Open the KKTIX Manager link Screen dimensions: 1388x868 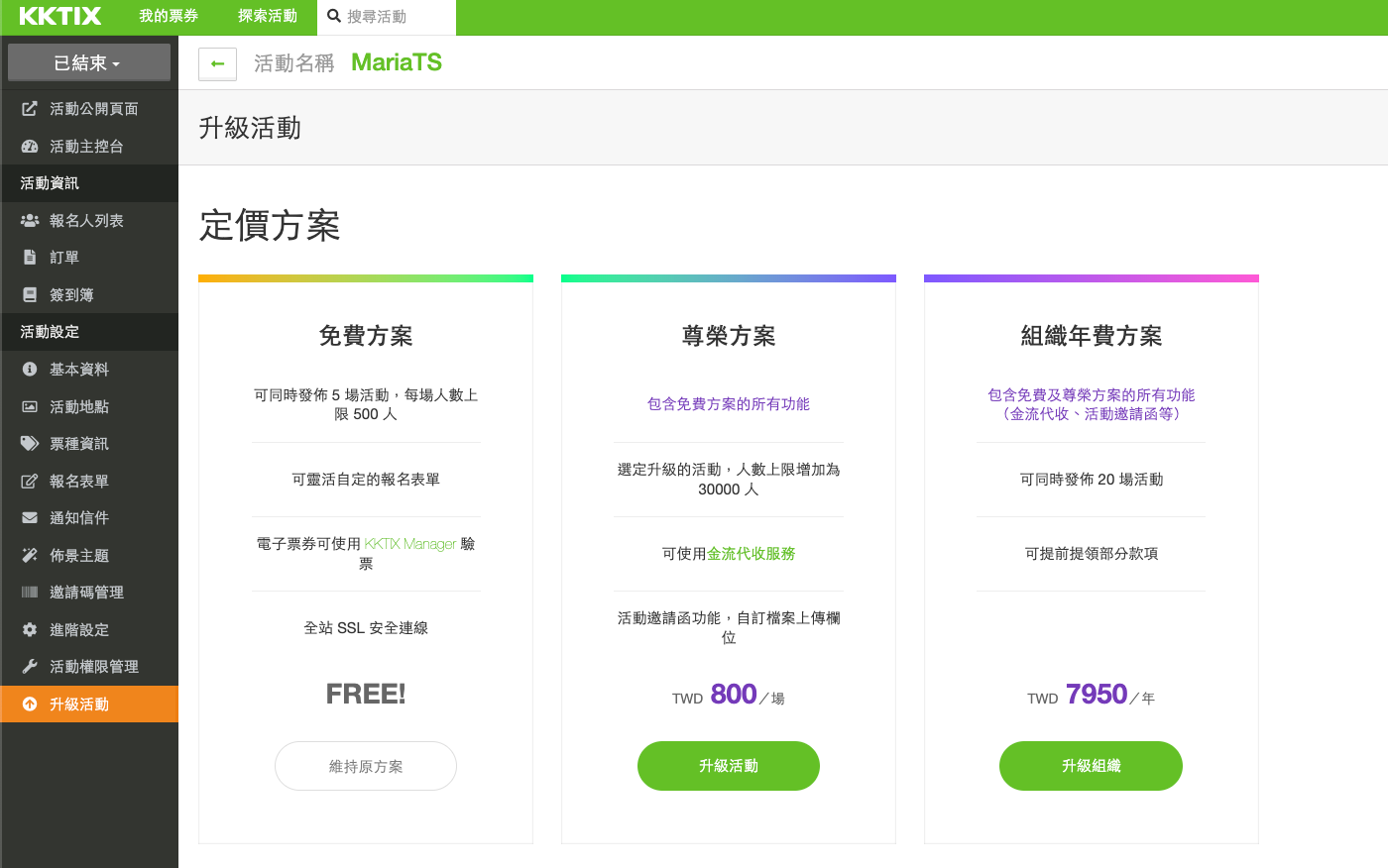point(409,544)
